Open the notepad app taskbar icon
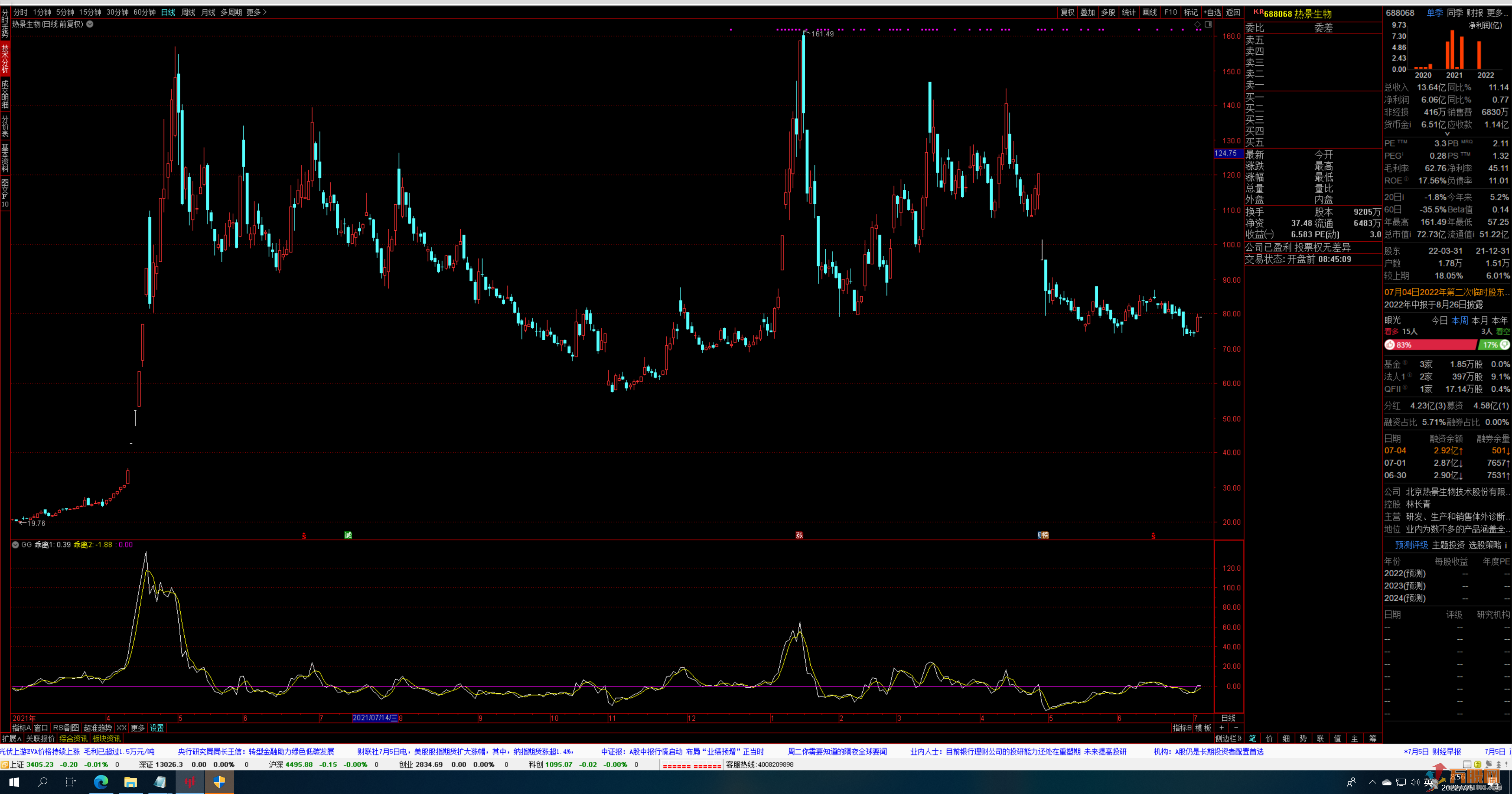 tap(159, 782)
